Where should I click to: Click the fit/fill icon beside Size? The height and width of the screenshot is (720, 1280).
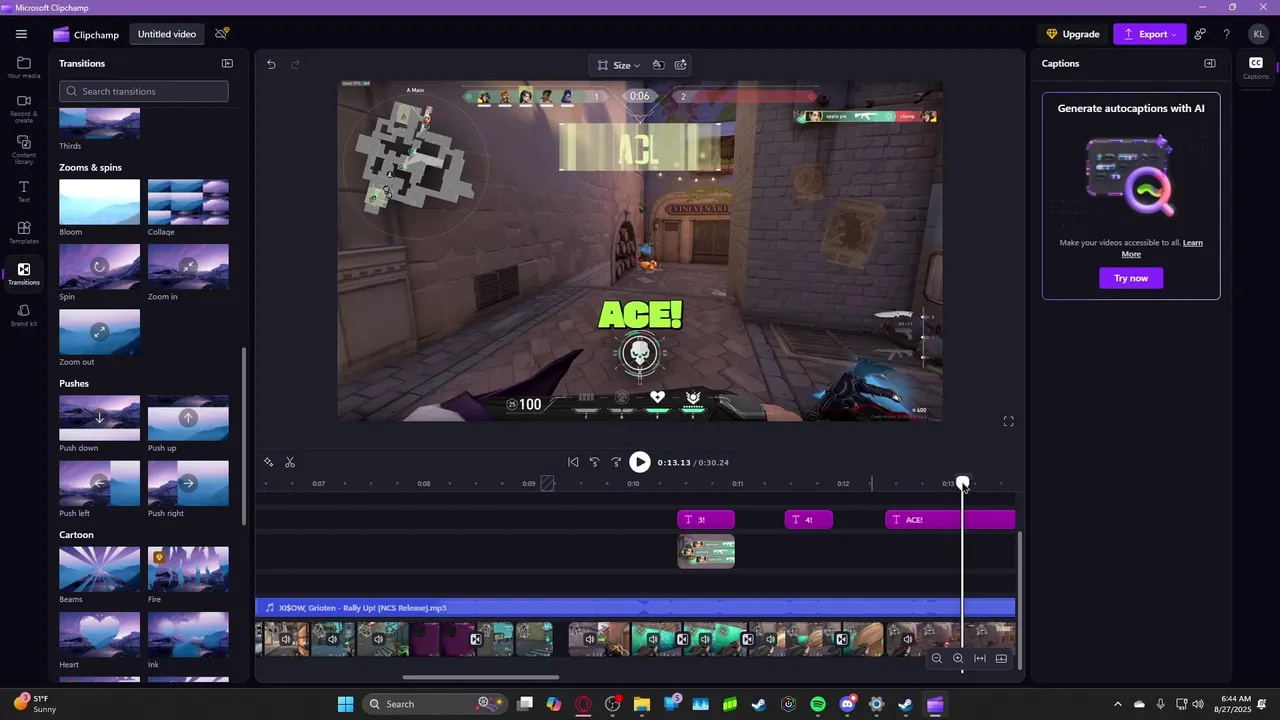click(658, 65)
